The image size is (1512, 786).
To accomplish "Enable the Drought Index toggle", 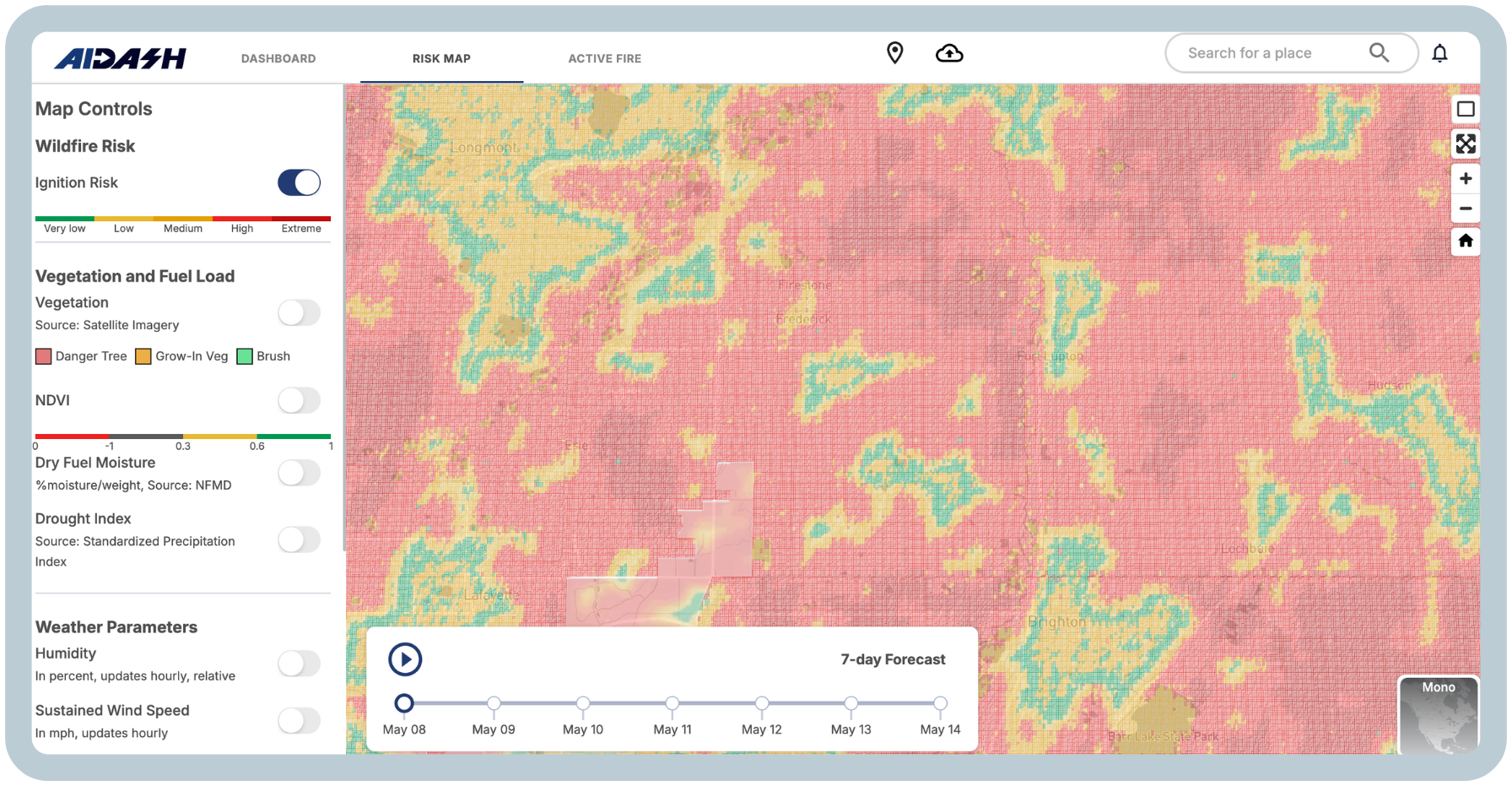I will [x=300, y=539].
